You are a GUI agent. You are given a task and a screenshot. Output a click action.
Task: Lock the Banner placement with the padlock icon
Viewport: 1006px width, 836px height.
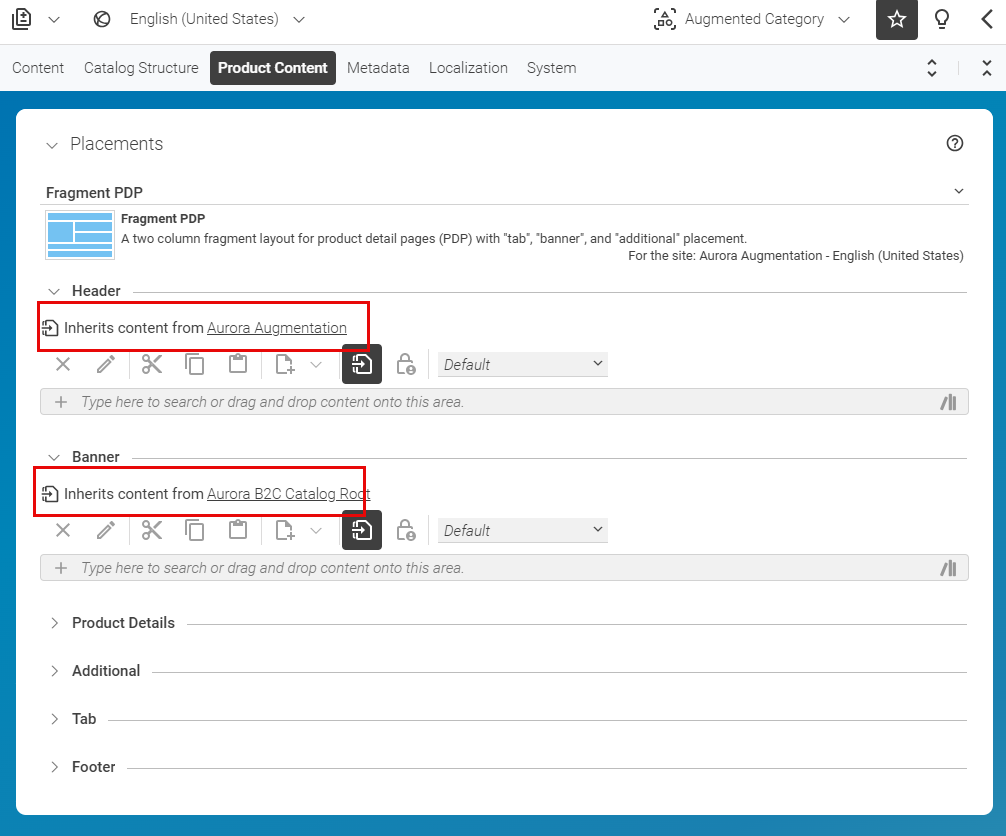coord(406,530)
